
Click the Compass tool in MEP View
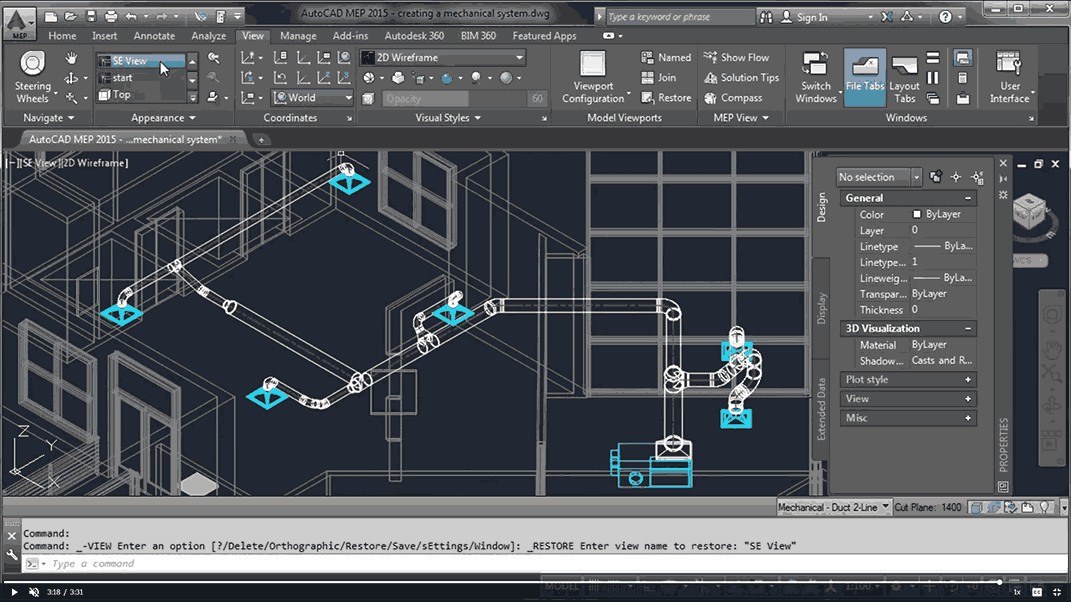733,98
